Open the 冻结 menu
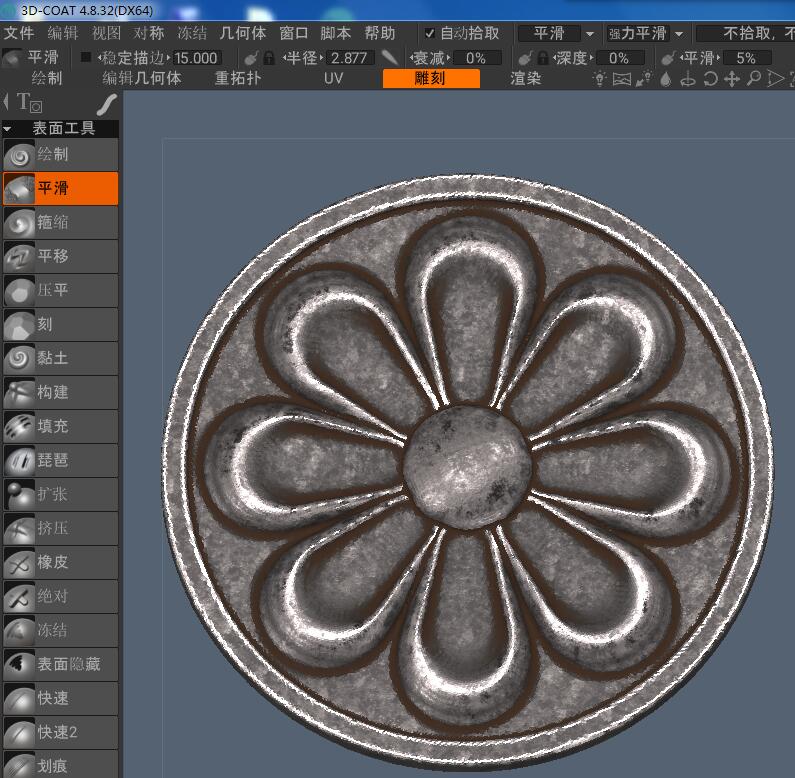 point(192,33)
